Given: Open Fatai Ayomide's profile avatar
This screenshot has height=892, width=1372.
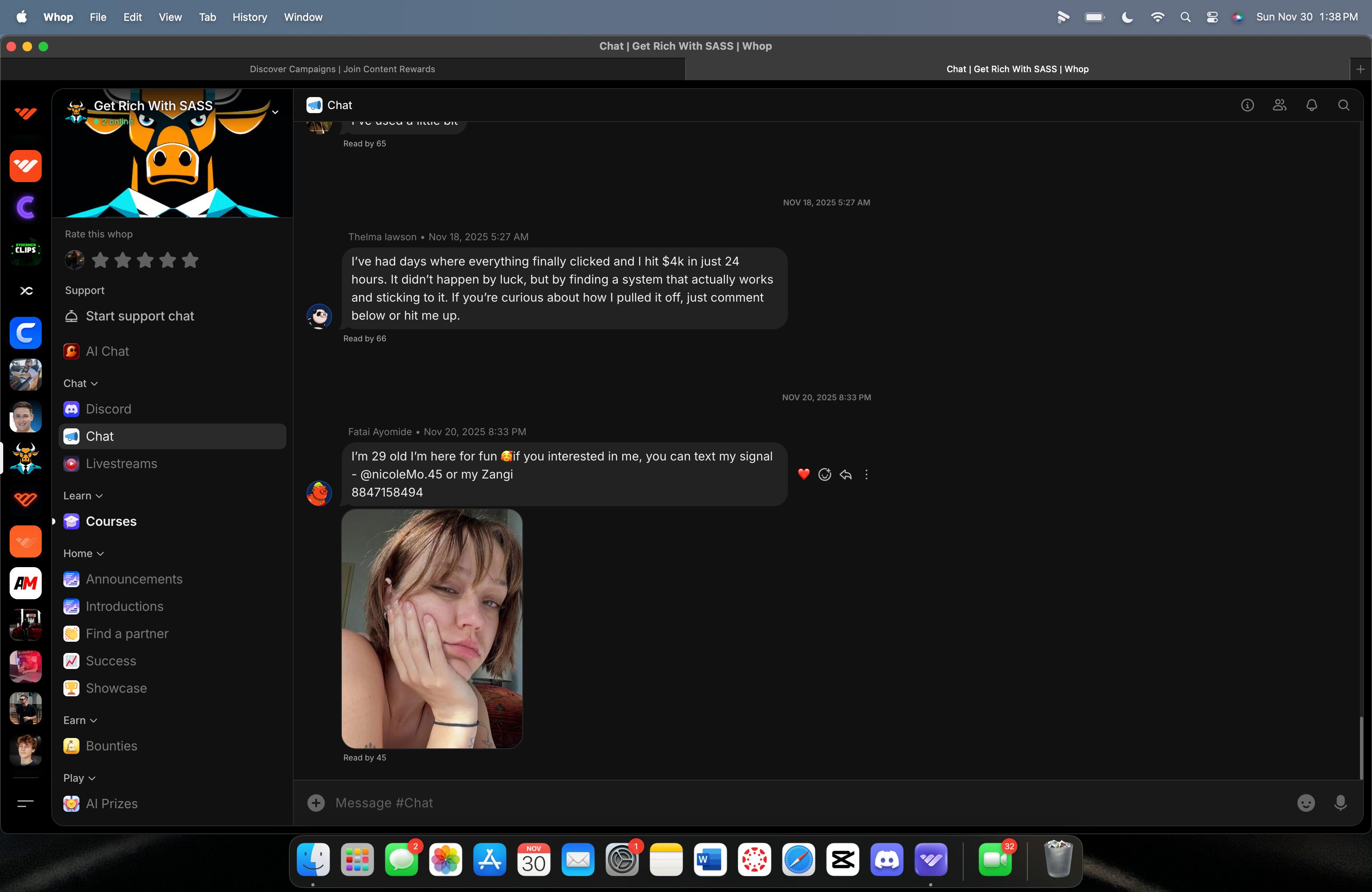Looking at the screenshot, I should [319, 493].
